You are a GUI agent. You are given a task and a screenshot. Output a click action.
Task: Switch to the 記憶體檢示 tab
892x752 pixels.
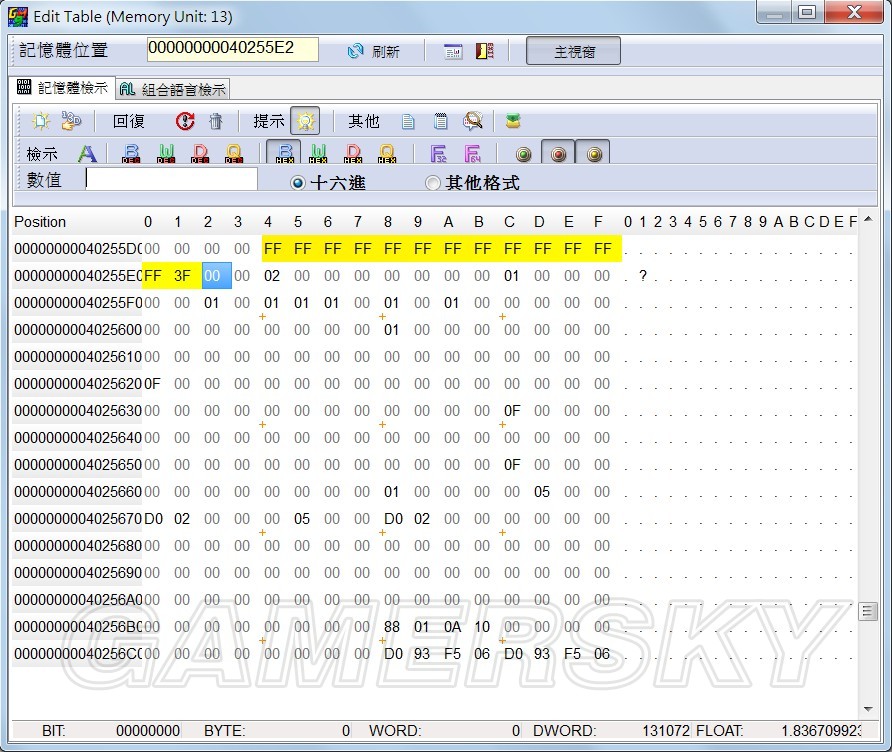pyautogui.click(x=62, y=87)
